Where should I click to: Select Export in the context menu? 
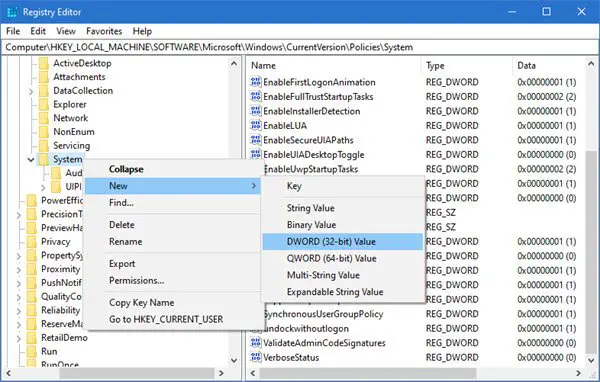[x=172, y=264]
